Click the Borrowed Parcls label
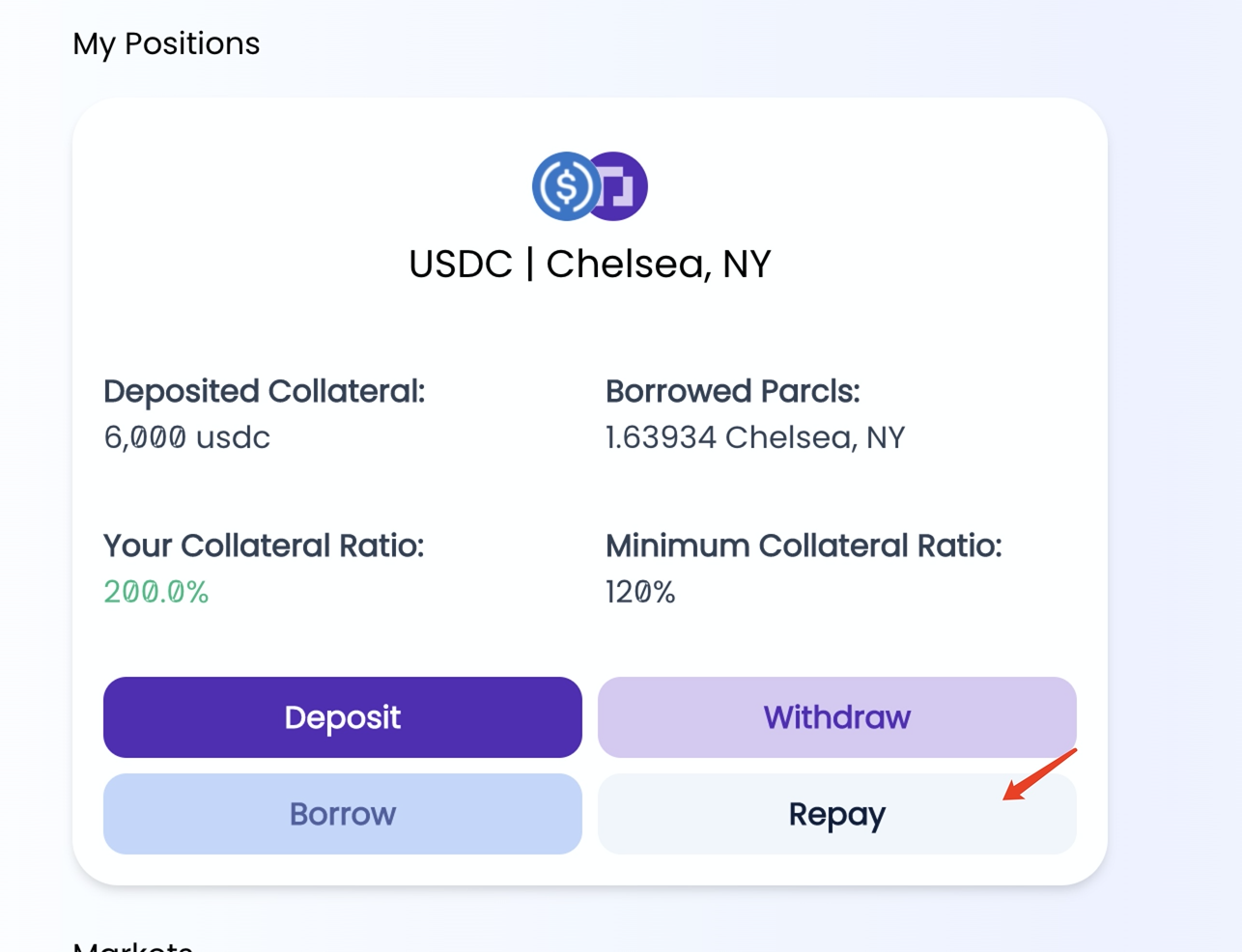Screen dimensions: 1242x952 point(732,391)
